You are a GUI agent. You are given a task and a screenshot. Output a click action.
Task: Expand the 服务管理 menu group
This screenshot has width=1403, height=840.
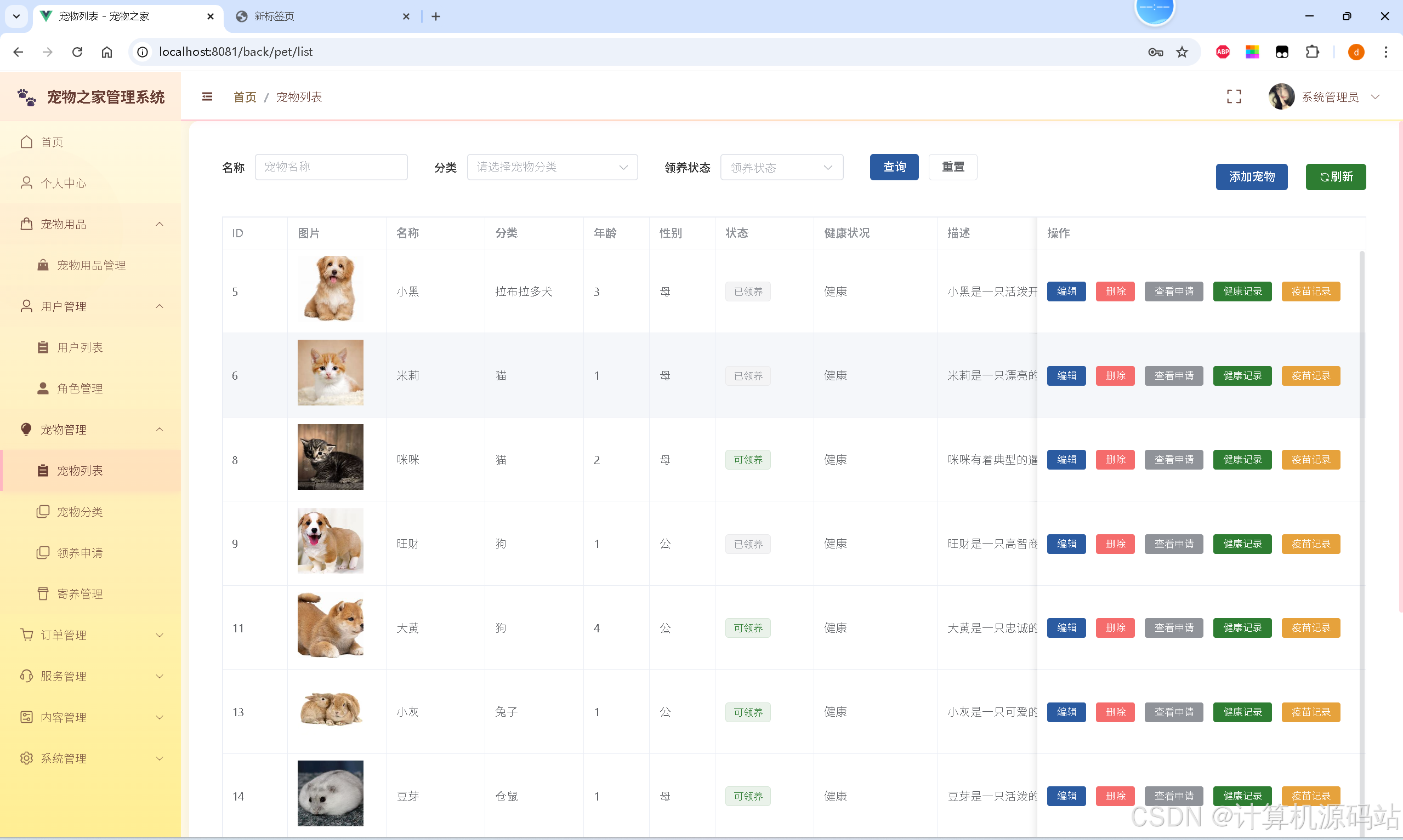click(x=90, y=676)
